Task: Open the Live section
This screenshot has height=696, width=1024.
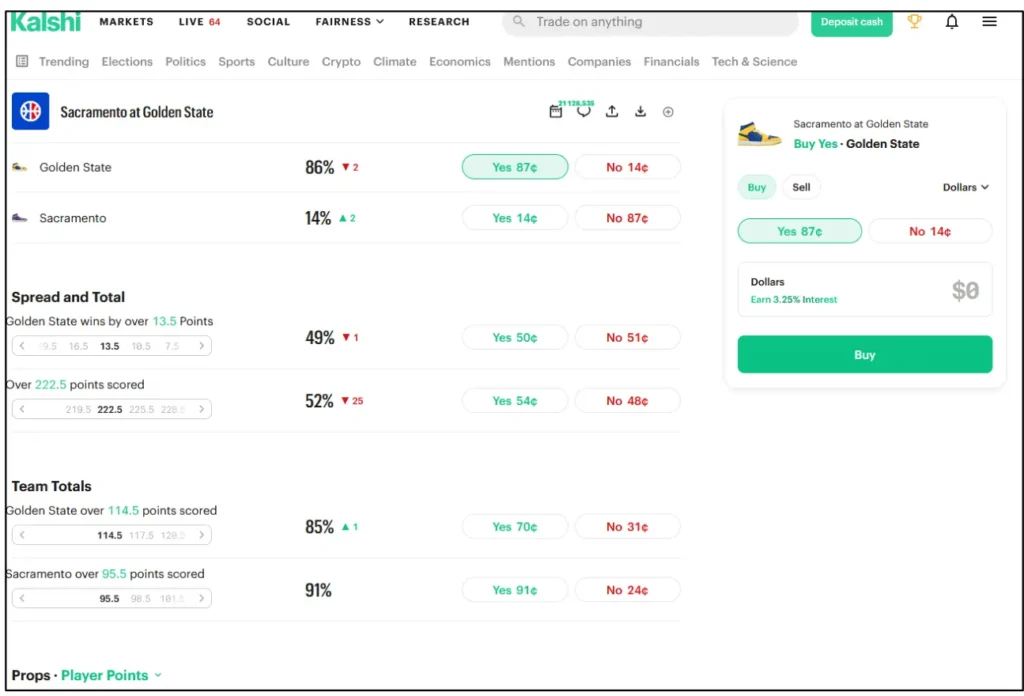Action: [x=199, y=22]
